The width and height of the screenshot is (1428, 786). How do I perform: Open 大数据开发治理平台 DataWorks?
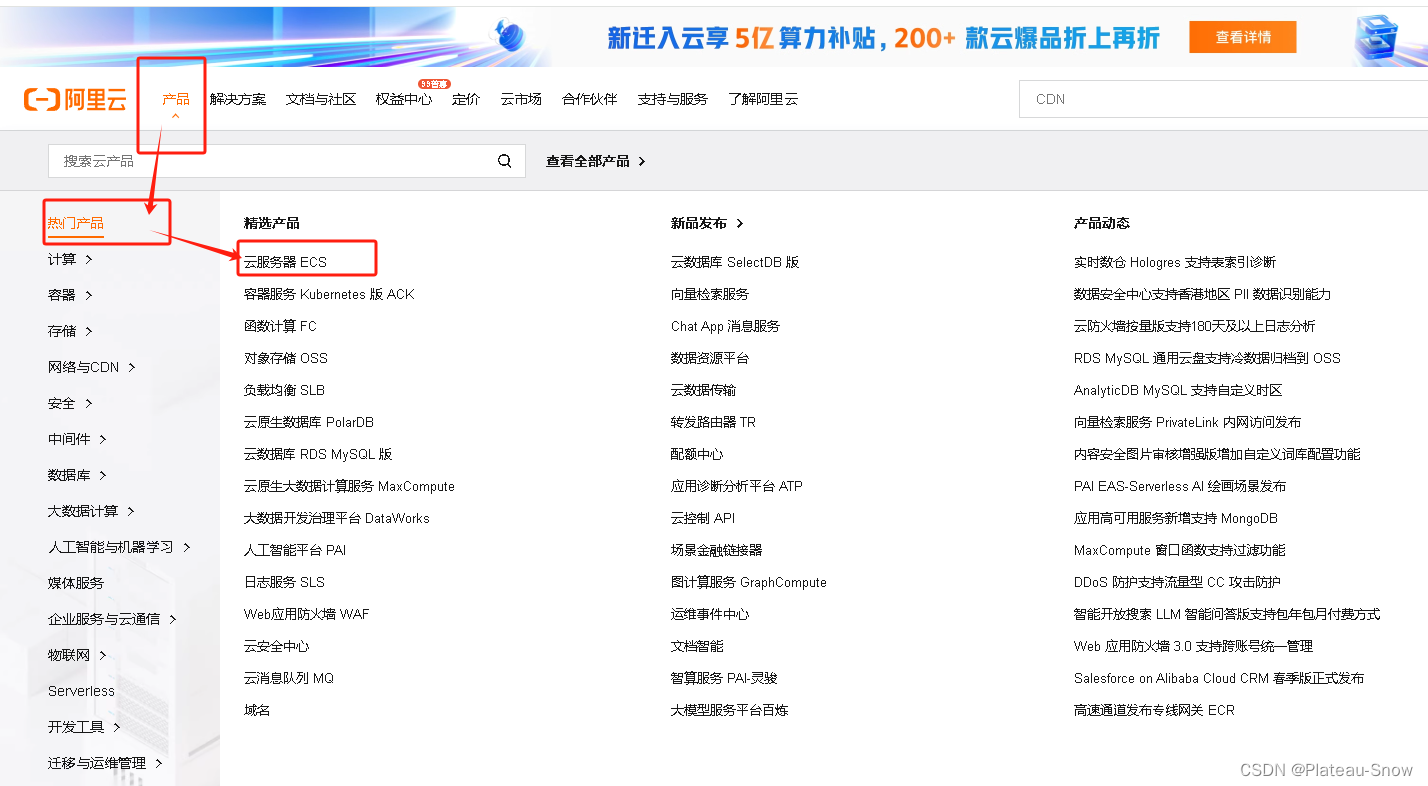pos(337,518)
